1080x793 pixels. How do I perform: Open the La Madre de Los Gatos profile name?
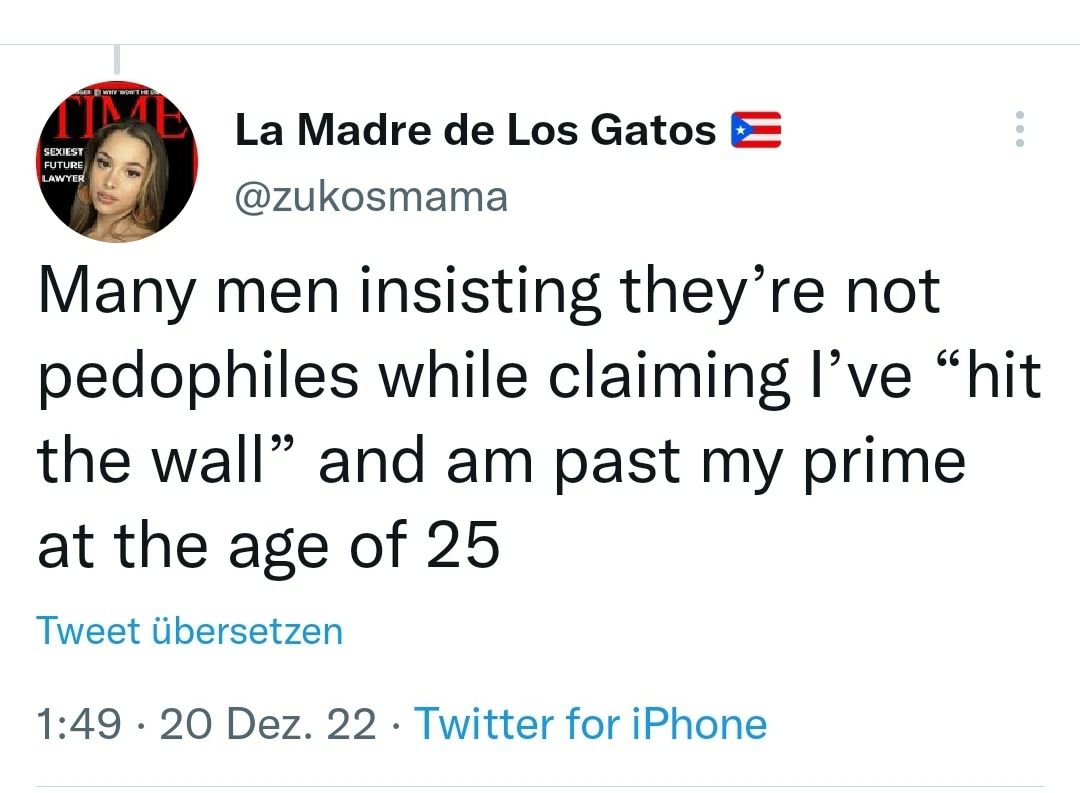tap(475, 130)
